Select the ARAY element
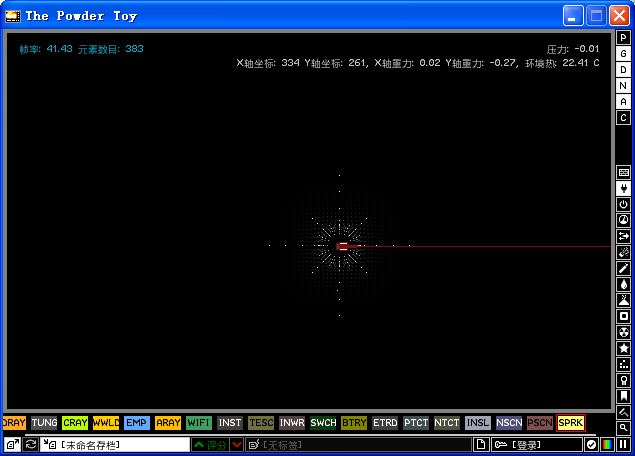Viewport: 635px width, 456px height. pyautogui.click(x=168, y=423)
